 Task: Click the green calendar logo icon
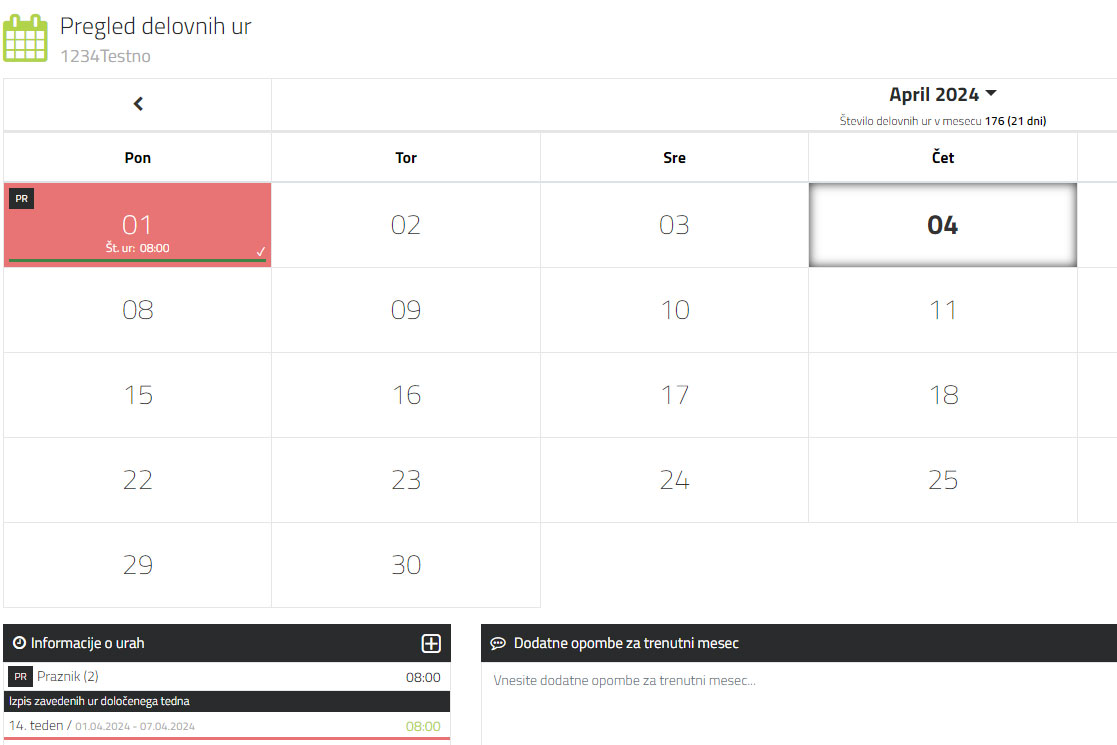coord(26,38)
